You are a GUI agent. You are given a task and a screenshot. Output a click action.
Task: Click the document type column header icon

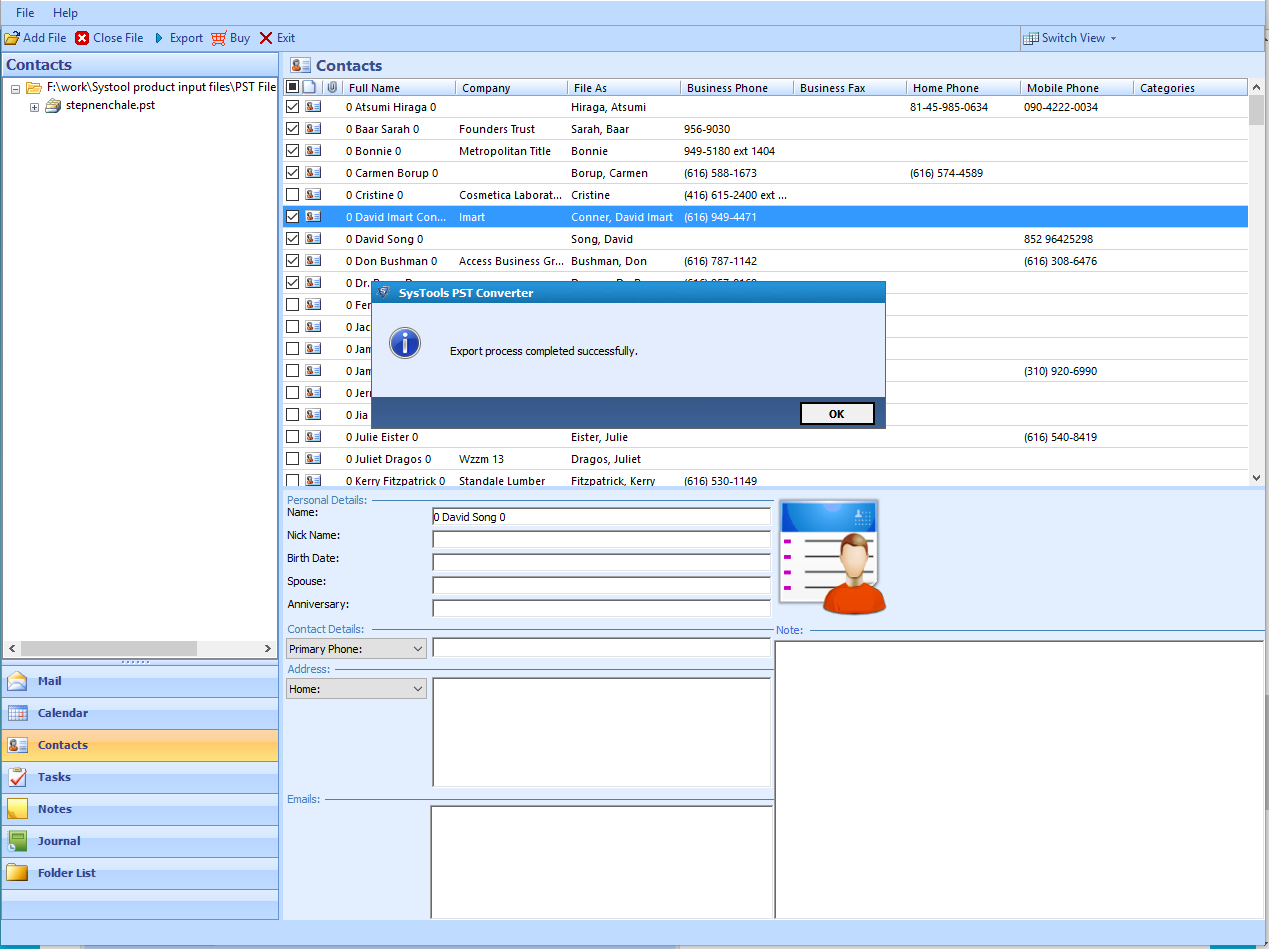(x=310, y=88)
